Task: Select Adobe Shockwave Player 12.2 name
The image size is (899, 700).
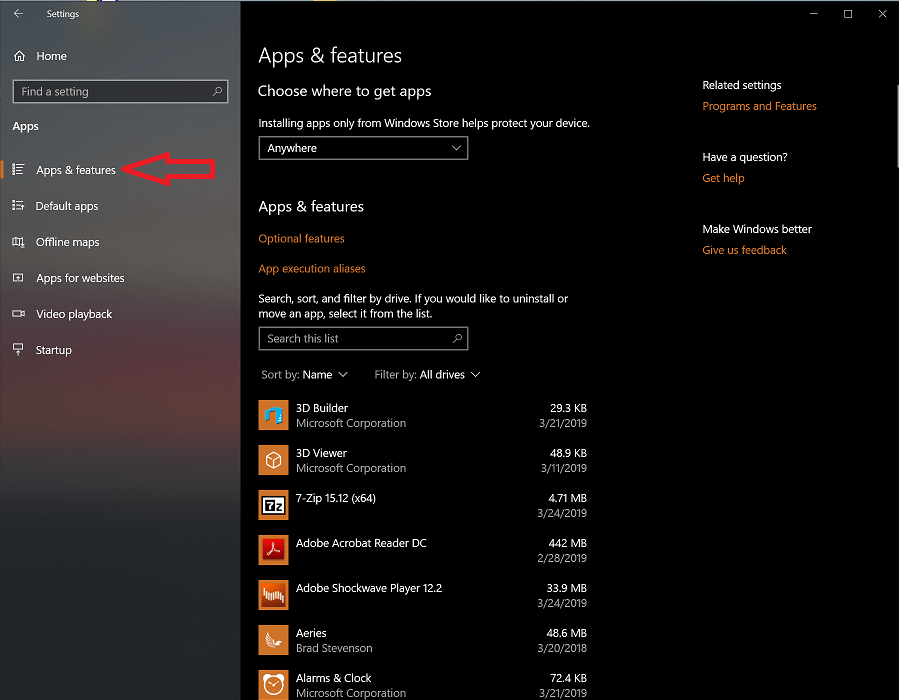Action: pyautogui.click(x=369, y=588)
